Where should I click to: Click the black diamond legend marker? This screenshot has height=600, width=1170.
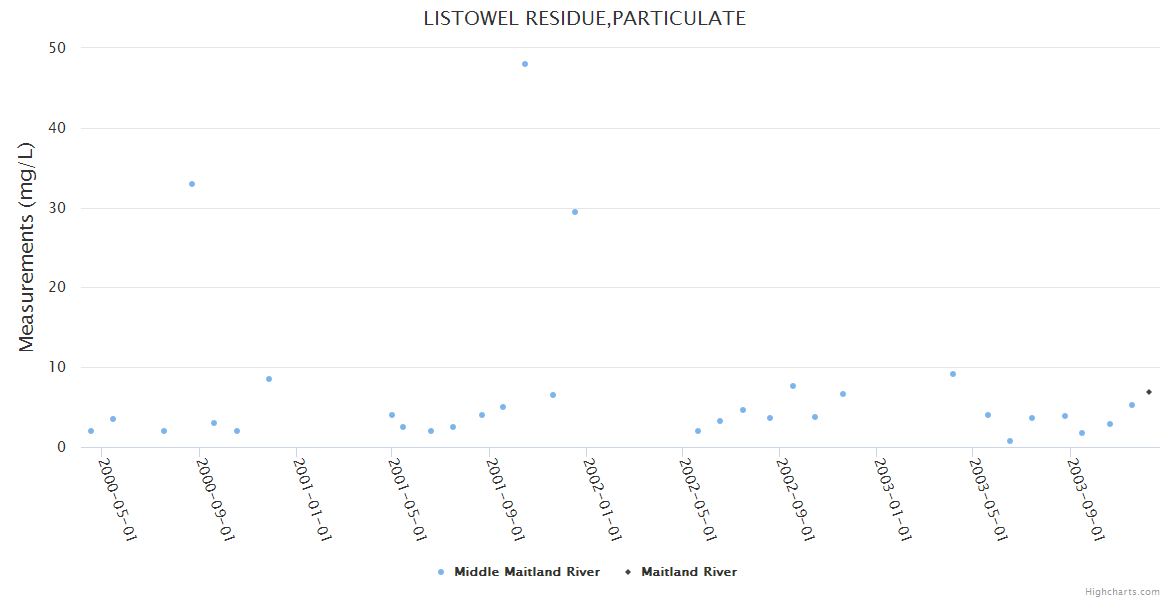[628, 572]
